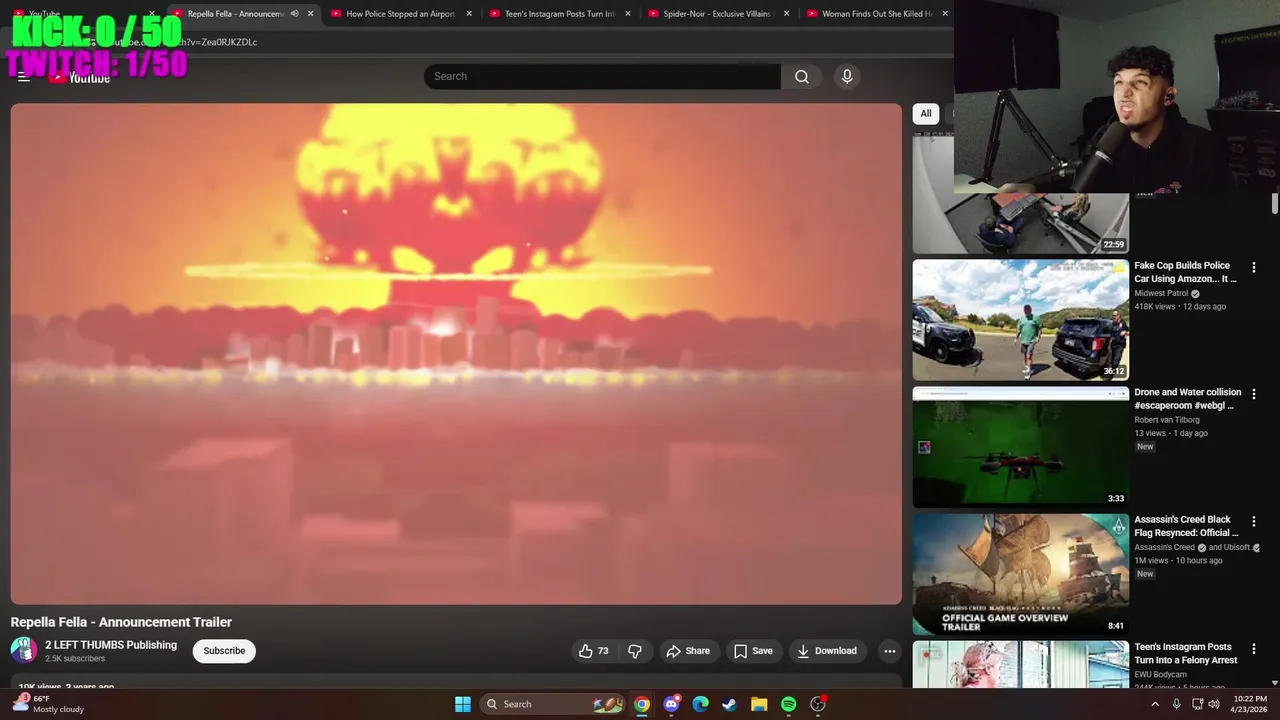Open the weather widget showing 66°F
Viewport: 1280px width, 720px height.
point(48,704)
